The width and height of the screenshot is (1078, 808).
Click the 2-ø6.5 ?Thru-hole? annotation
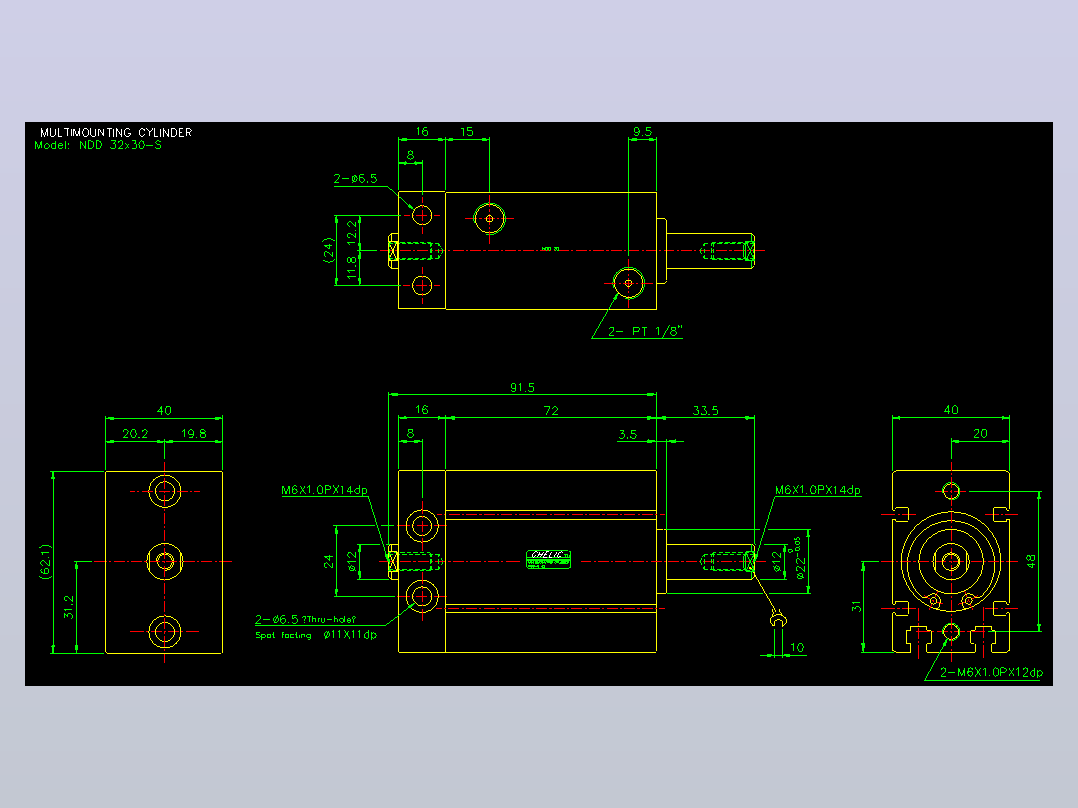[305, 620]
